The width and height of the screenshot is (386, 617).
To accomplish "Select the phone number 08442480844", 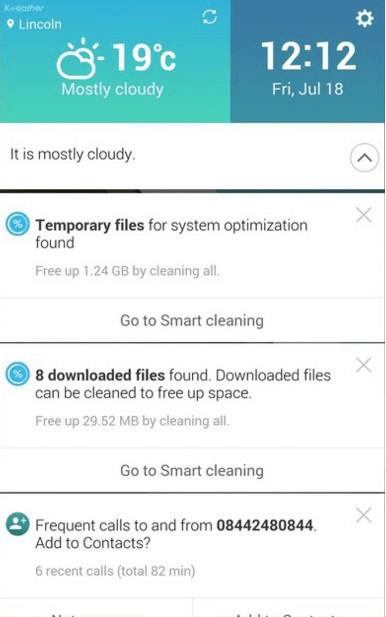I will 265,525.
